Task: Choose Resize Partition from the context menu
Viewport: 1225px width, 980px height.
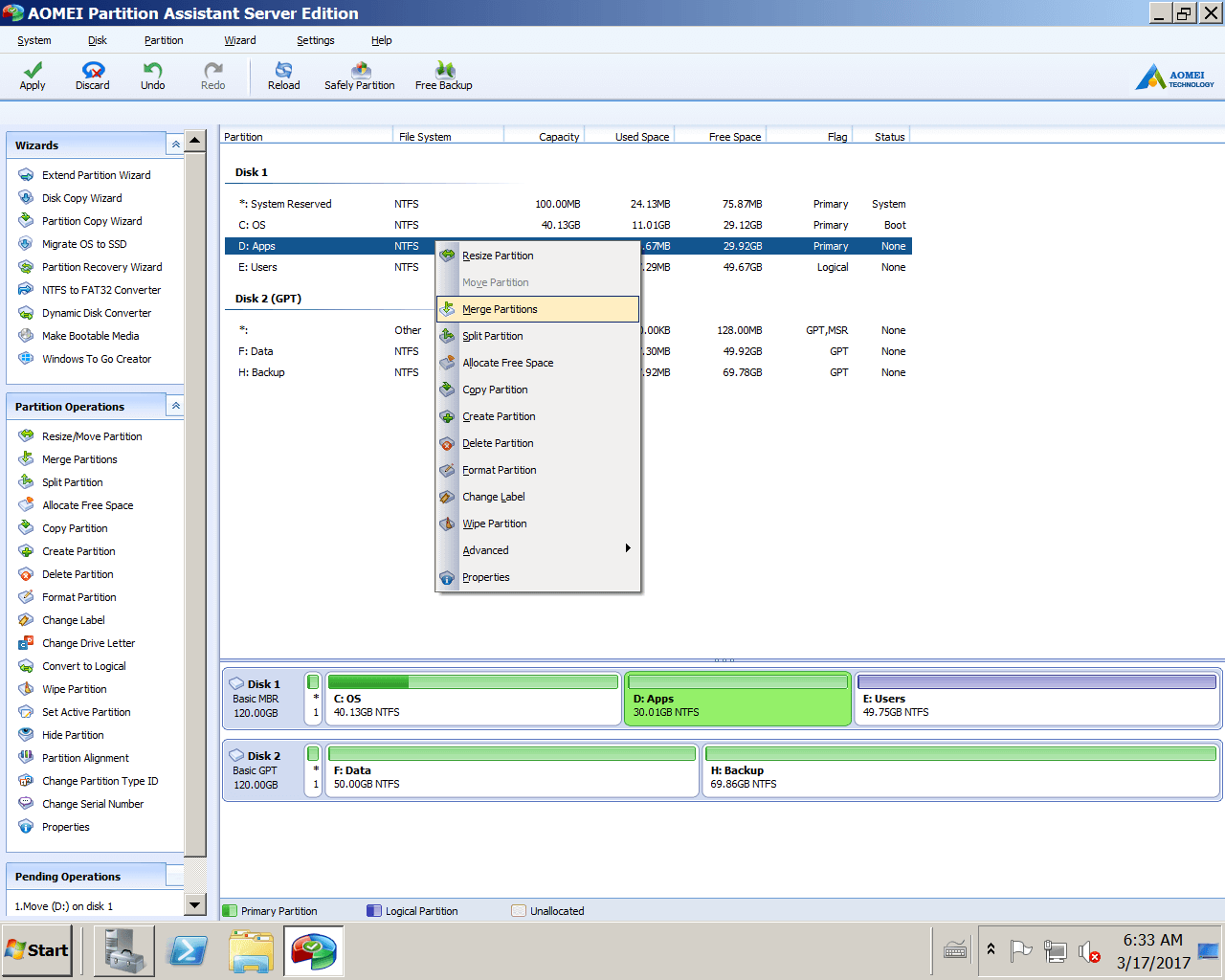Action: (538, 256)
